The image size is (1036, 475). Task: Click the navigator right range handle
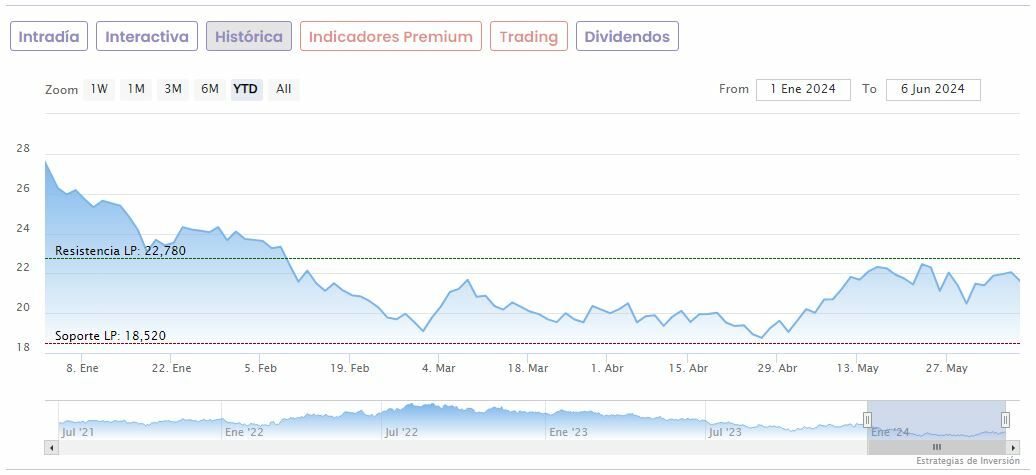1005,420
